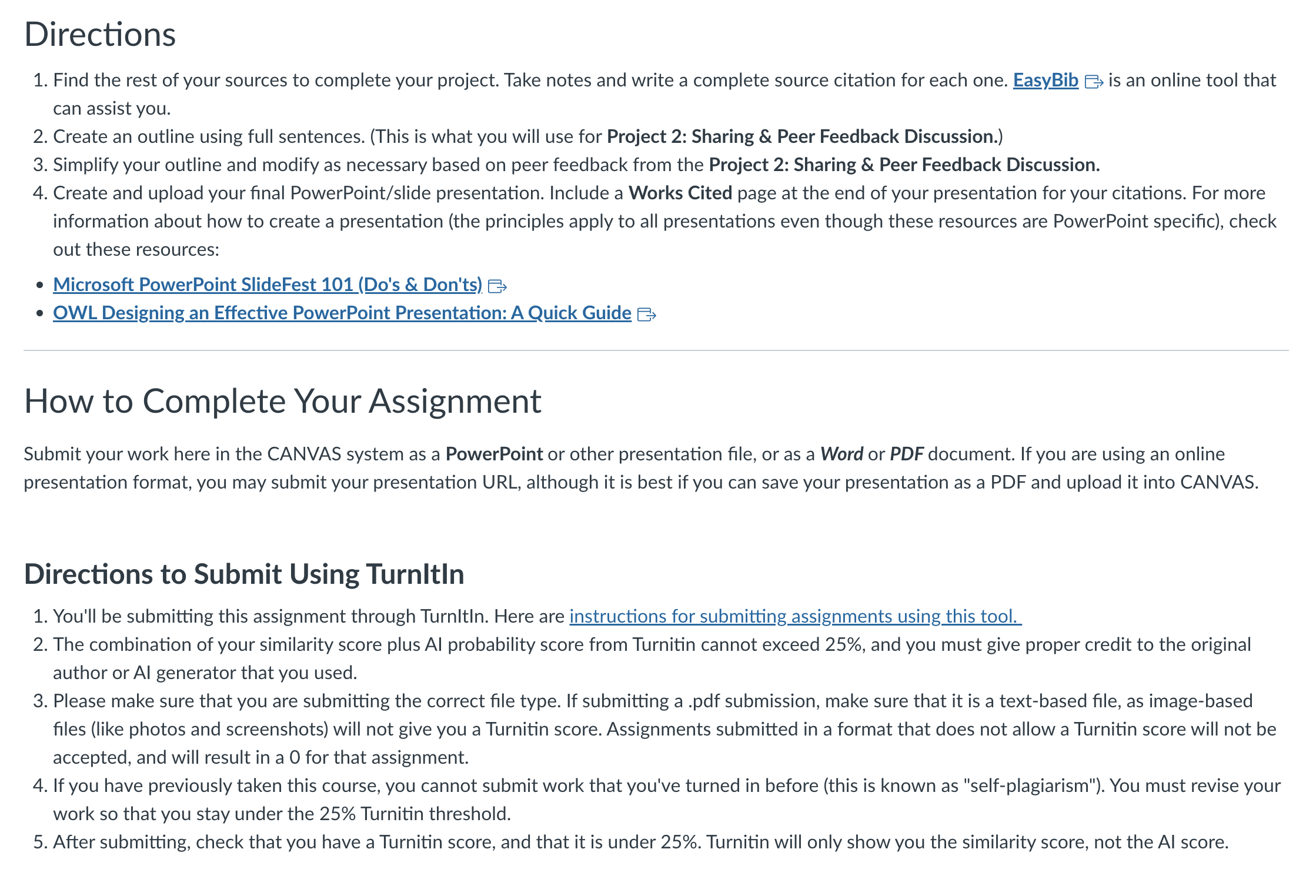This screenshot has height=896, width=1316.
Task: Click the bold PowerPoint word in submission paragraph
Action: coord(494,454)
